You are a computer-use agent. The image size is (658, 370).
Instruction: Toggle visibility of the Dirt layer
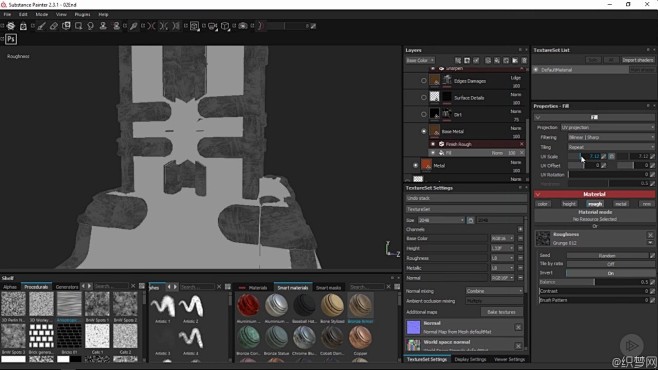coord(423,114)
